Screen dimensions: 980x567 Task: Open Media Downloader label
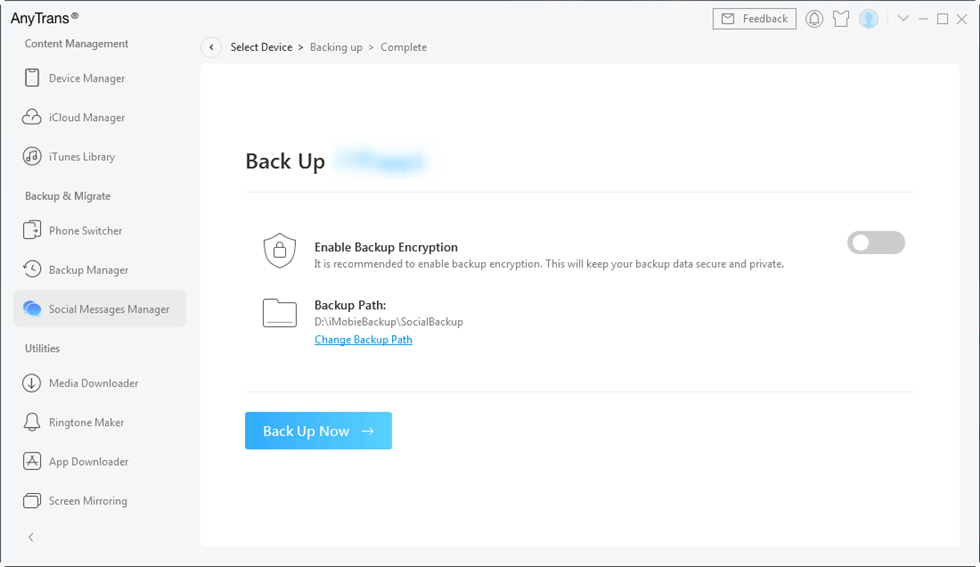point(94,383)
